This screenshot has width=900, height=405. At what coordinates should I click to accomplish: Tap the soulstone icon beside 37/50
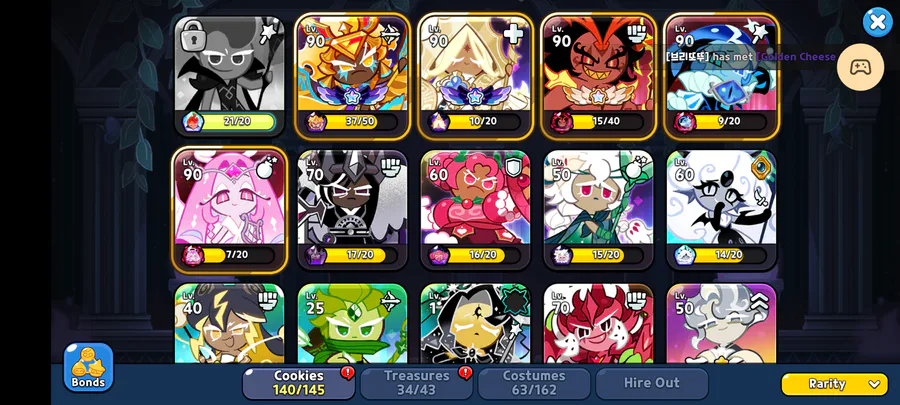point(316,122)
